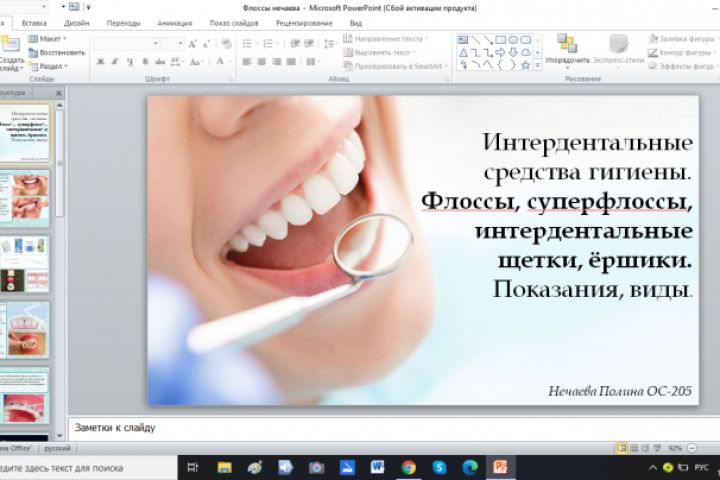720x480 pixels.
Task: Open Task View on taskbar
Action: pyautogui.click(x=193, y=468)
